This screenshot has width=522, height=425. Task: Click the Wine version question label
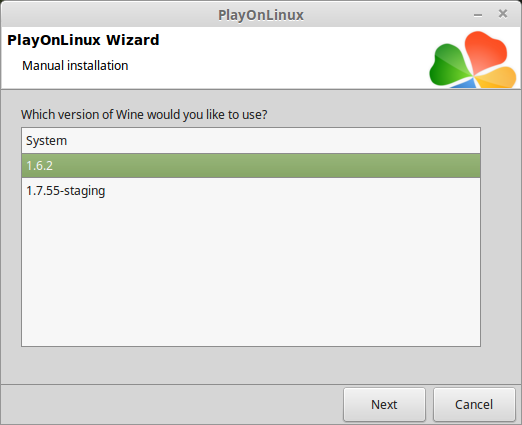coord(144,115)
